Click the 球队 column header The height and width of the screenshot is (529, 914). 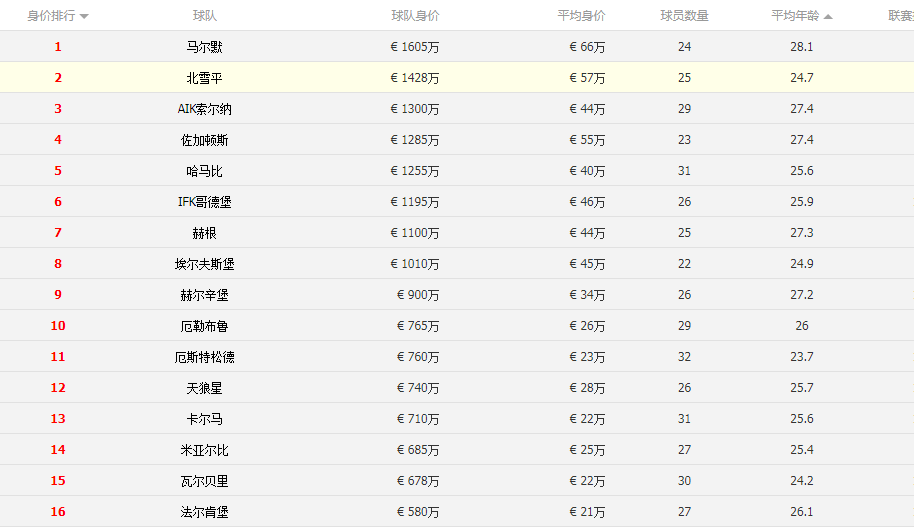point(204,16)
